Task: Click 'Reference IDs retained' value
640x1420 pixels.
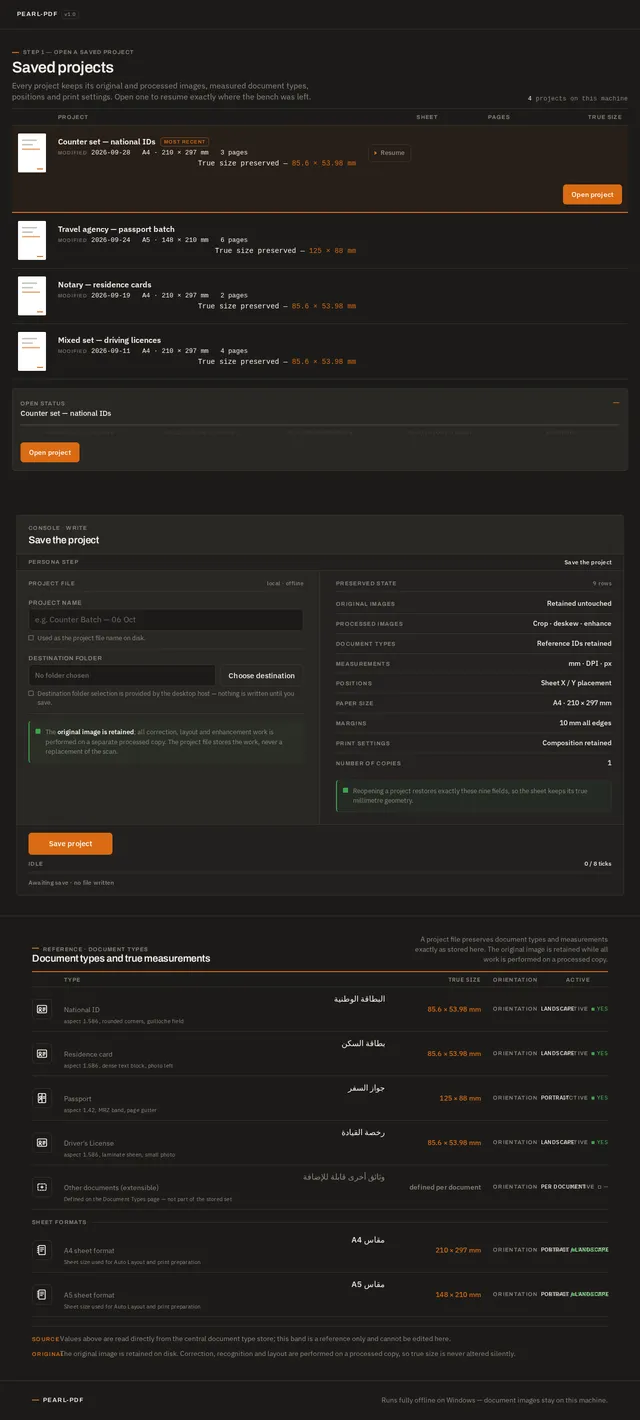Action: click(574, 643)
